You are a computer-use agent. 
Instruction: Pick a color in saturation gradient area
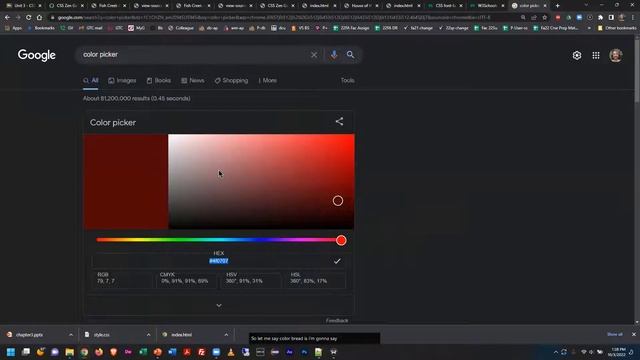point(261,182)
